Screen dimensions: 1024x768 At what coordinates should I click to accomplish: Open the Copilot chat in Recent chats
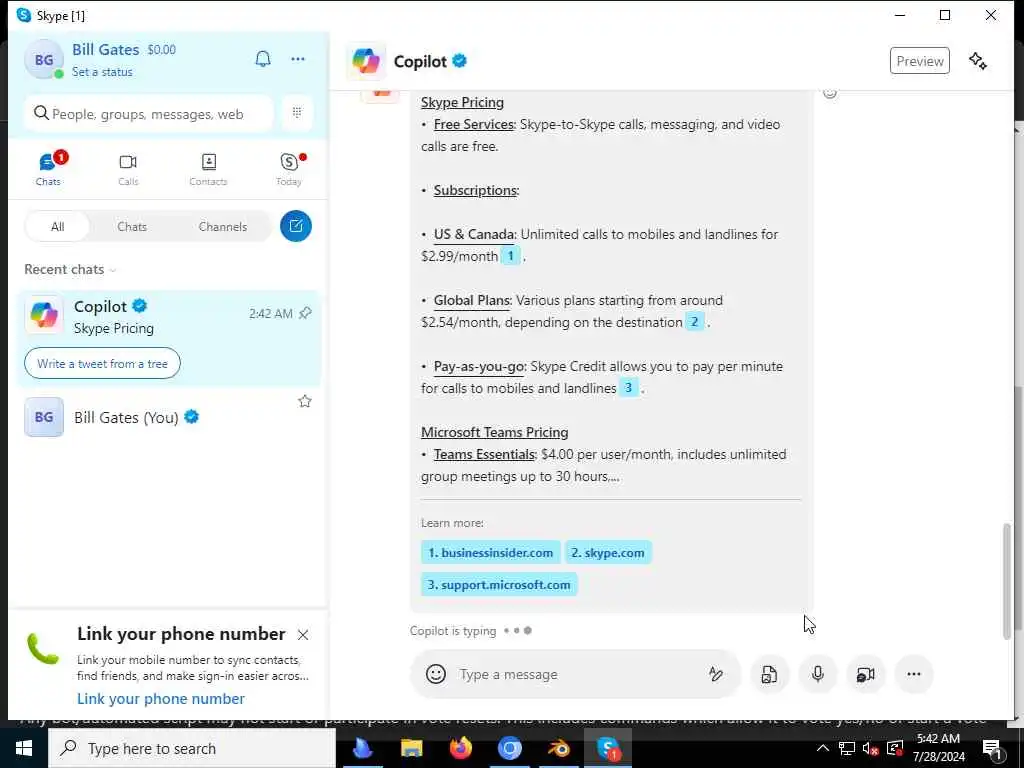click(168, 338)
